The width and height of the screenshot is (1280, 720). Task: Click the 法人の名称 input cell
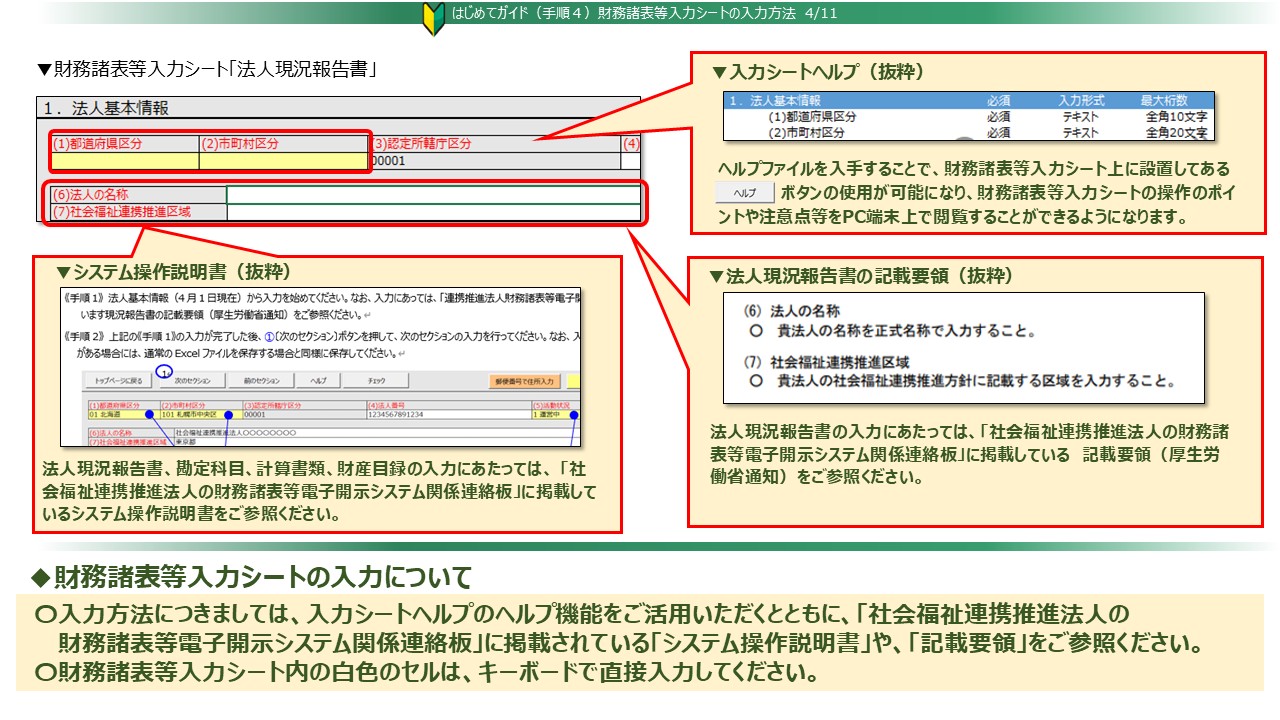[x=433, y=195]
